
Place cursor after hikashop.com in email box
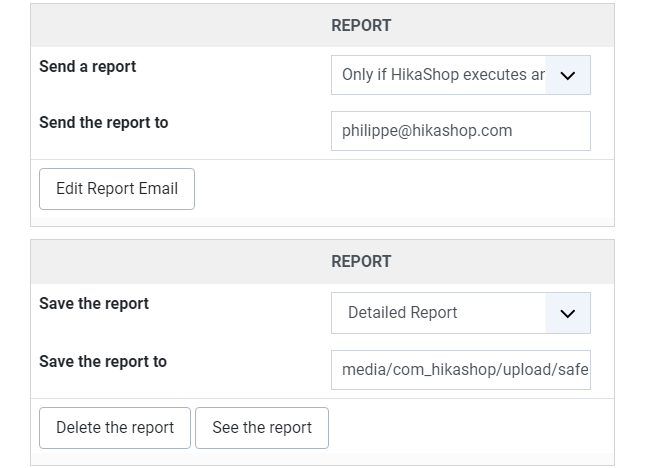point(513,131)
